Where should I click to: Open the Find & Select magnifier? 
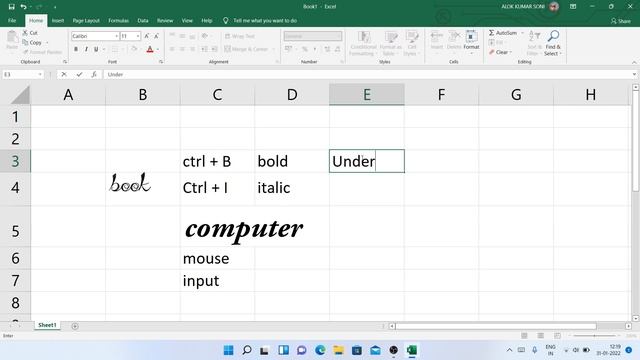tap(553, 42)
